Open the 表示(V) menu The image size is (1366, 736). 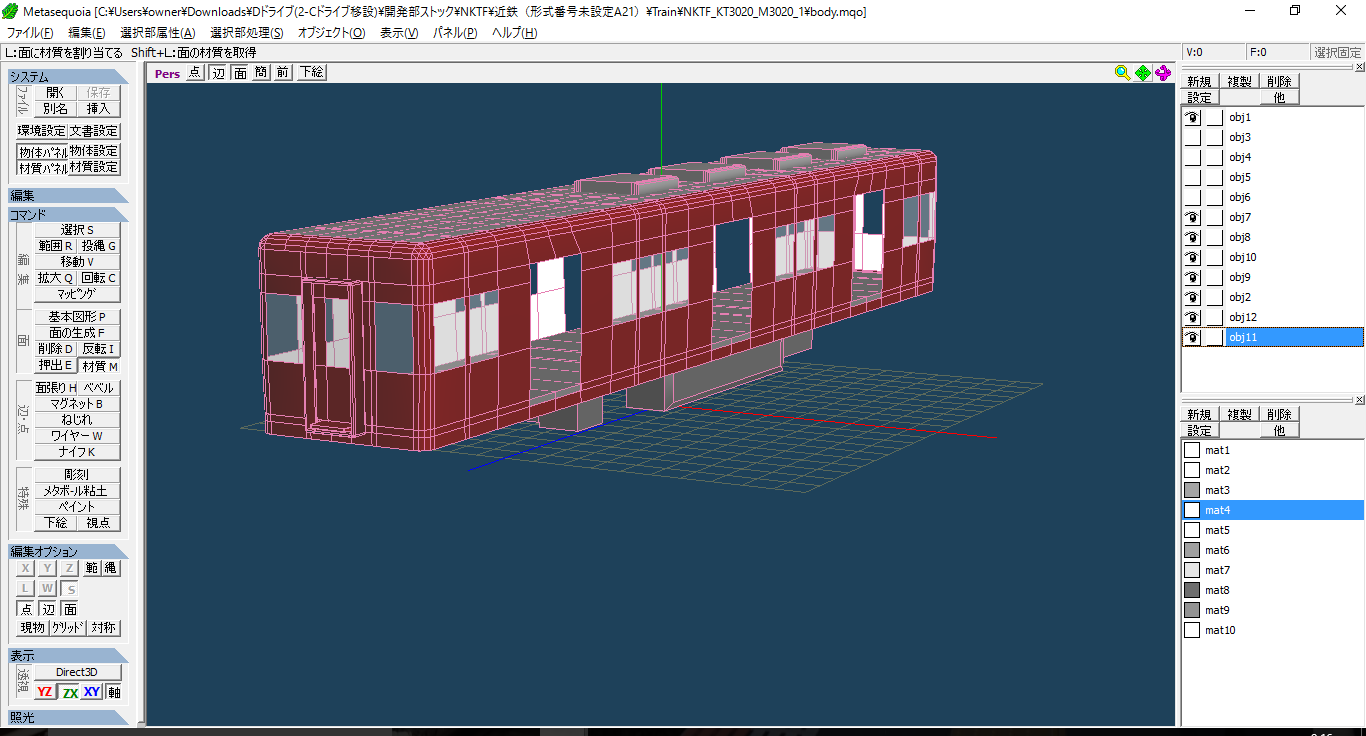pyautogui.click(x=399, y=33)
